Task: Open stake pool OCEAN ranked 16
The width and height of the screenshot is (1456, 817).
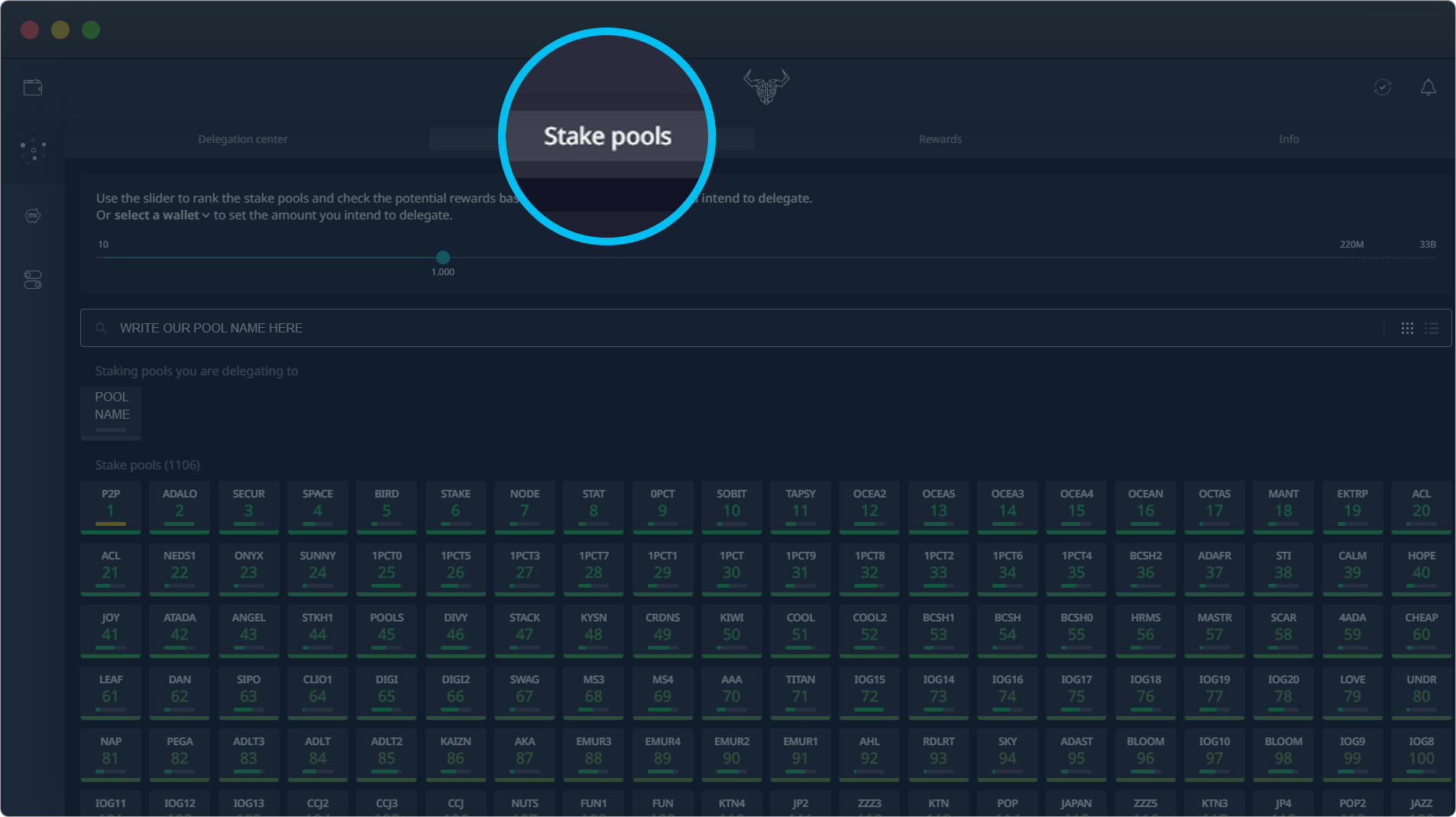Action: coord(1146,507)
